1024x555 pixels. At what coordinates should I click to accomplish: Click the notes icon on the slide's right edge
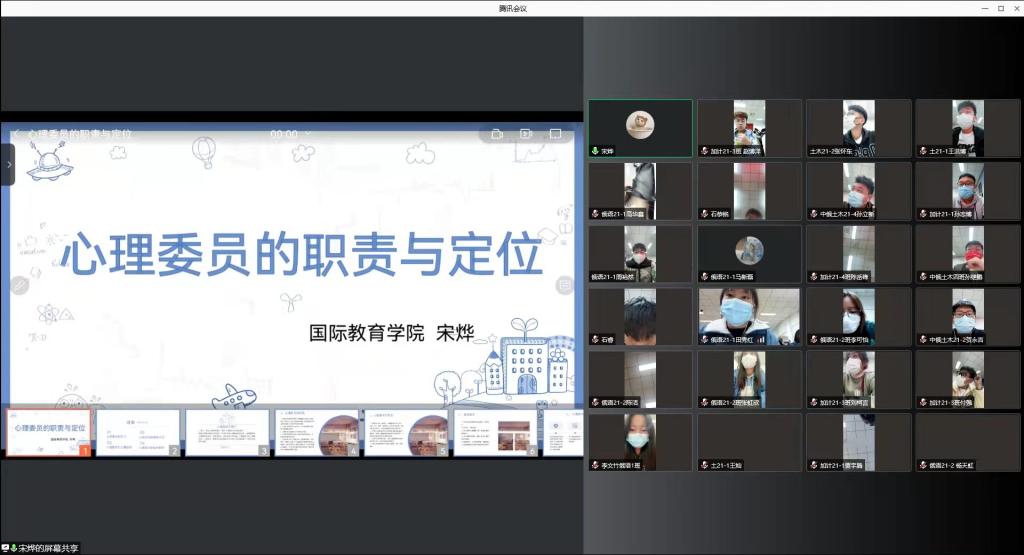click(x=565, y=285)
